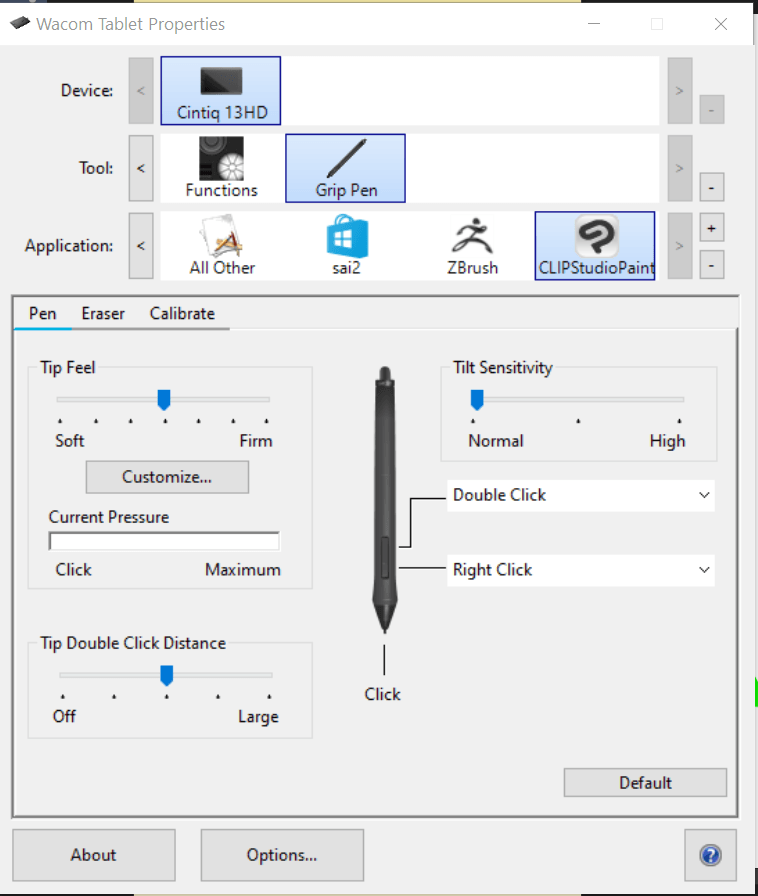Open the About dialog
Image resolution: width=758 pixels, height=896 pixels.
coord(94,855)
